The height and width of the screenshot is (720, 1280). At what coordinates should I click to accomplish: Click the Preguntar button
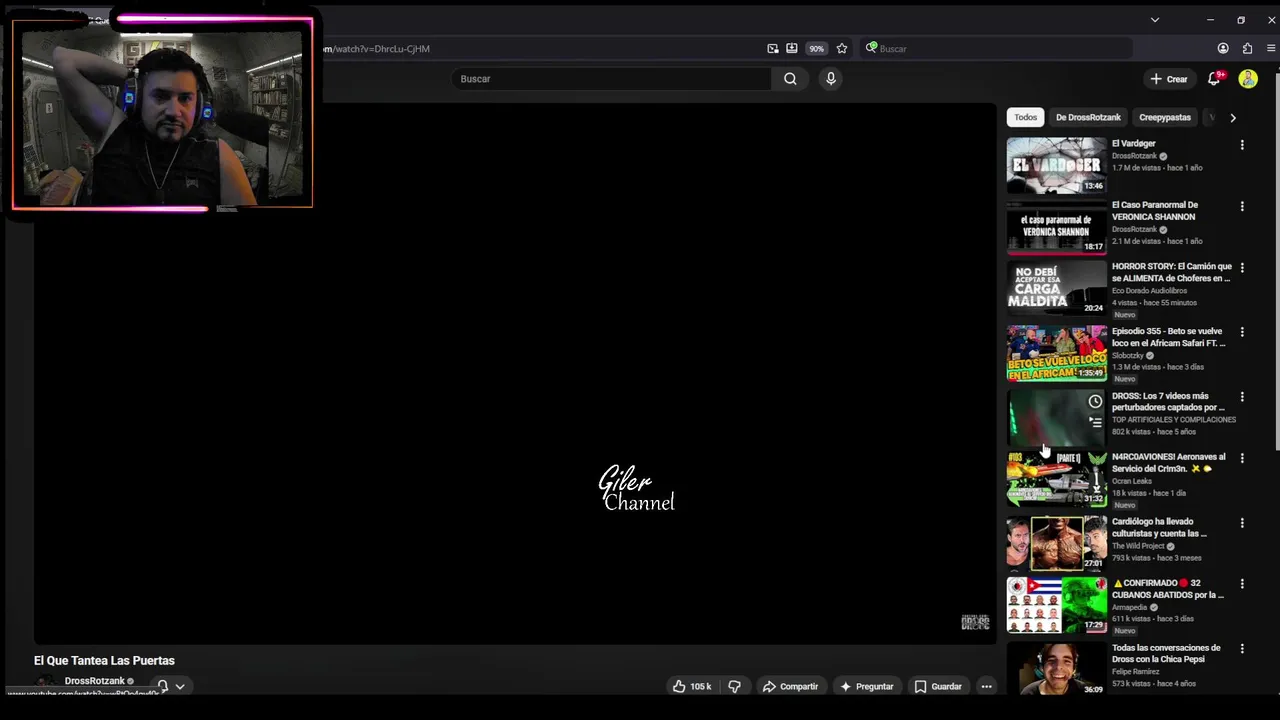[x=867, y=686]
